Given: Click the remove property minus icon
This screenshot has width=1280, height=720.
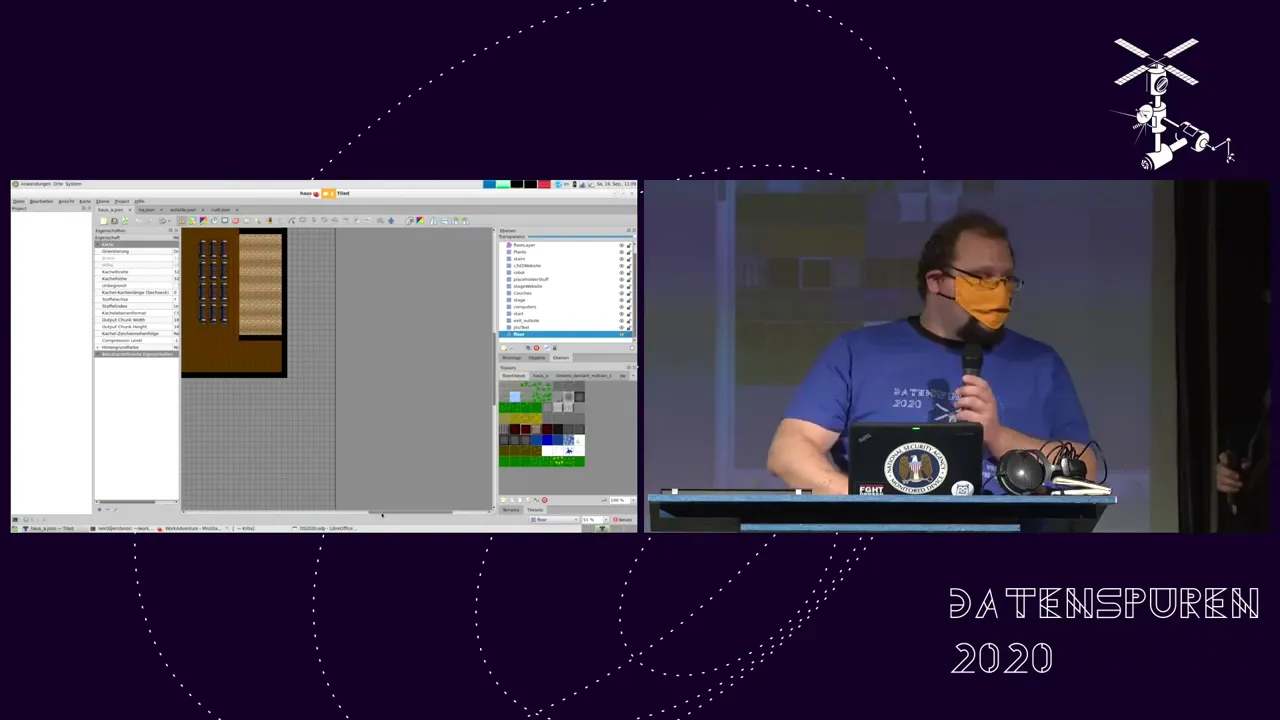Looking at the screenshot, I should [107, 509].
